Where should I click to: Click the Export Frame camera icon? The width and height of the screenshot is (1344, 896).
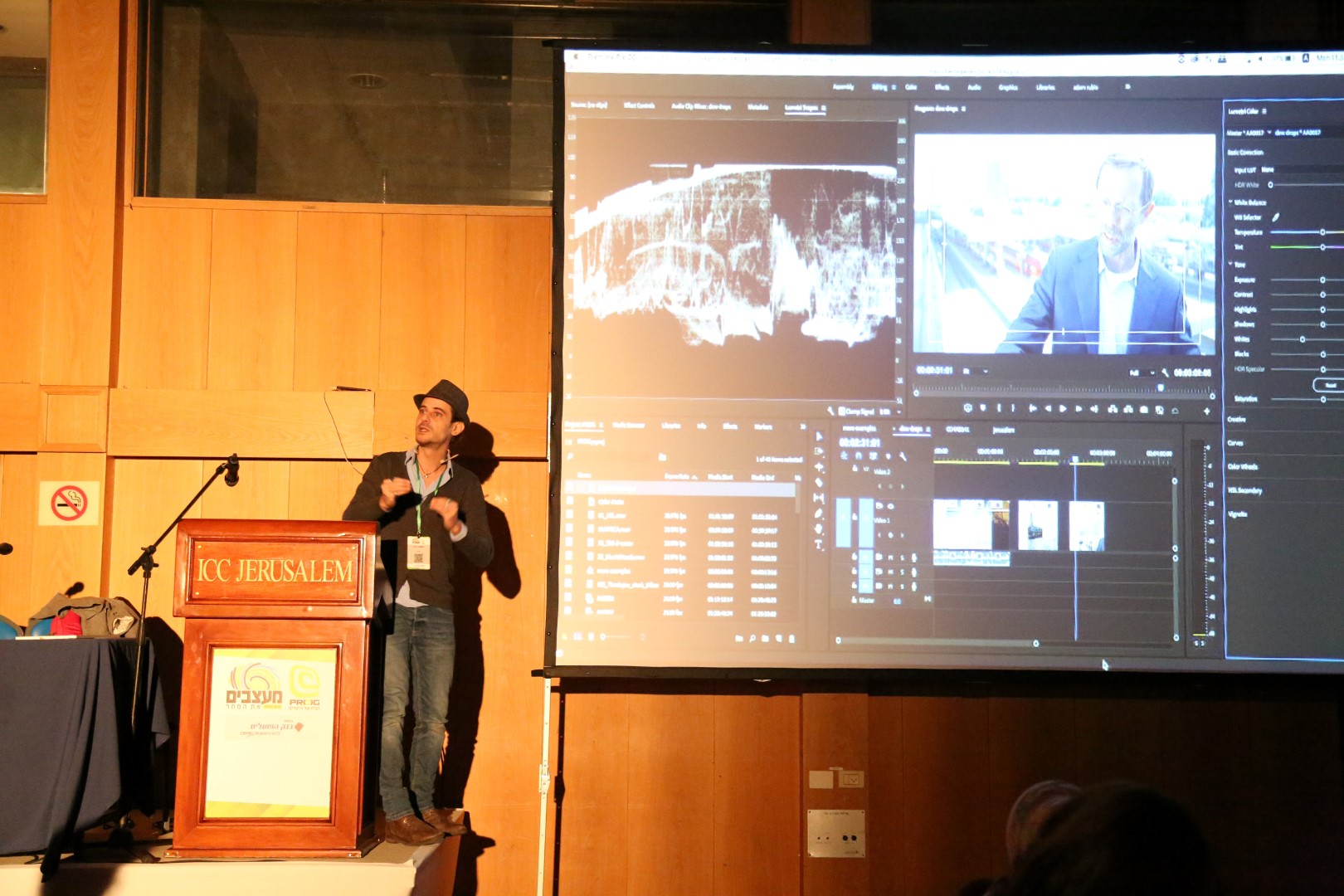(1144, 409)
